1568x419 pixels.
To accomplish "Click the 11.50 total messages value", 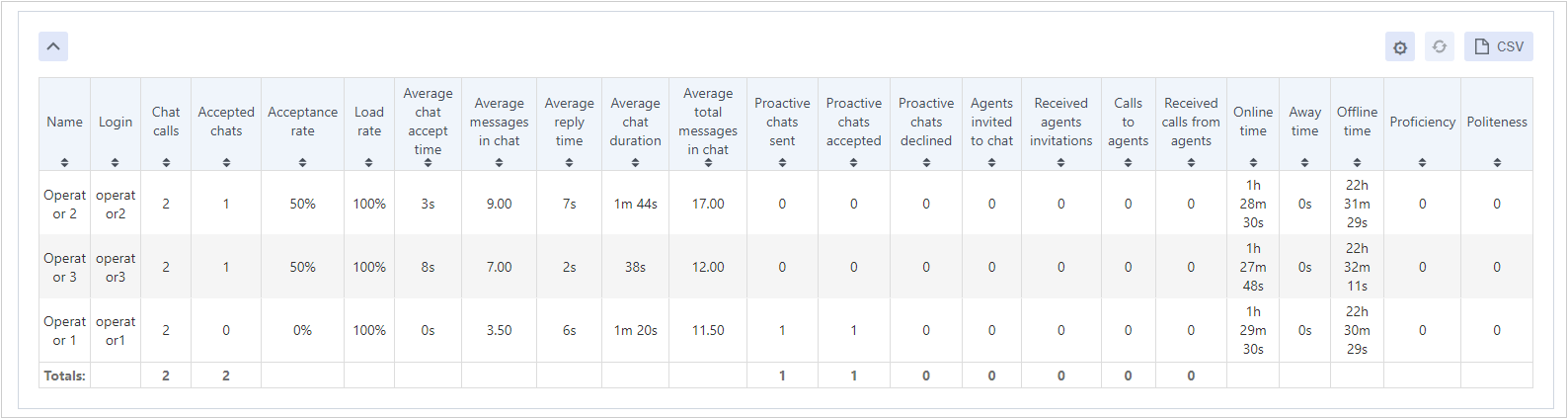I will (x=708, y=330).
